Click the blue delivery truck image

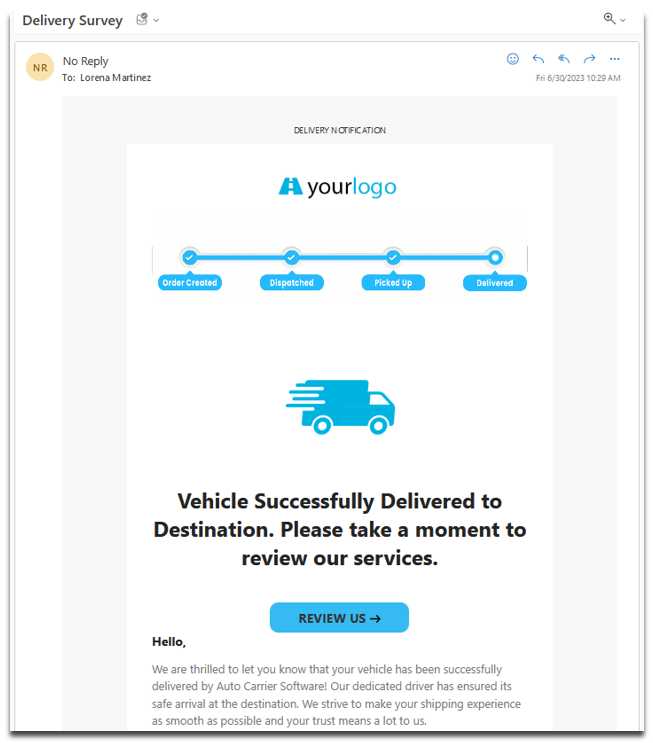coord(340,407)
